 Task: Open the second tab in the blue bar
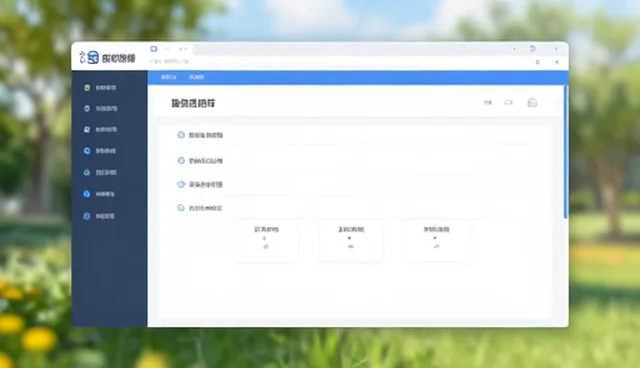click(196, 77)
